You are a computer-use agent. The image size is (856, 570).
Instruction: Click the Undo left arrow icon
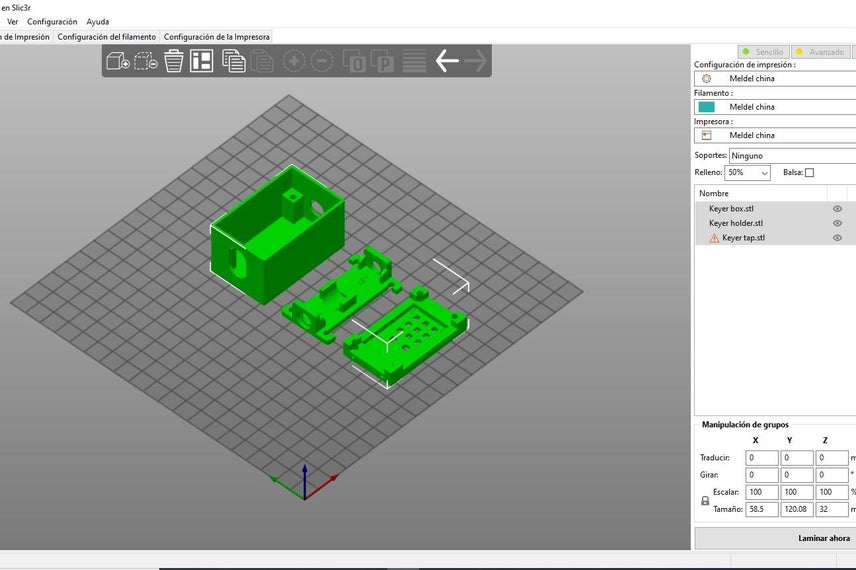click(x=447, y=61)
